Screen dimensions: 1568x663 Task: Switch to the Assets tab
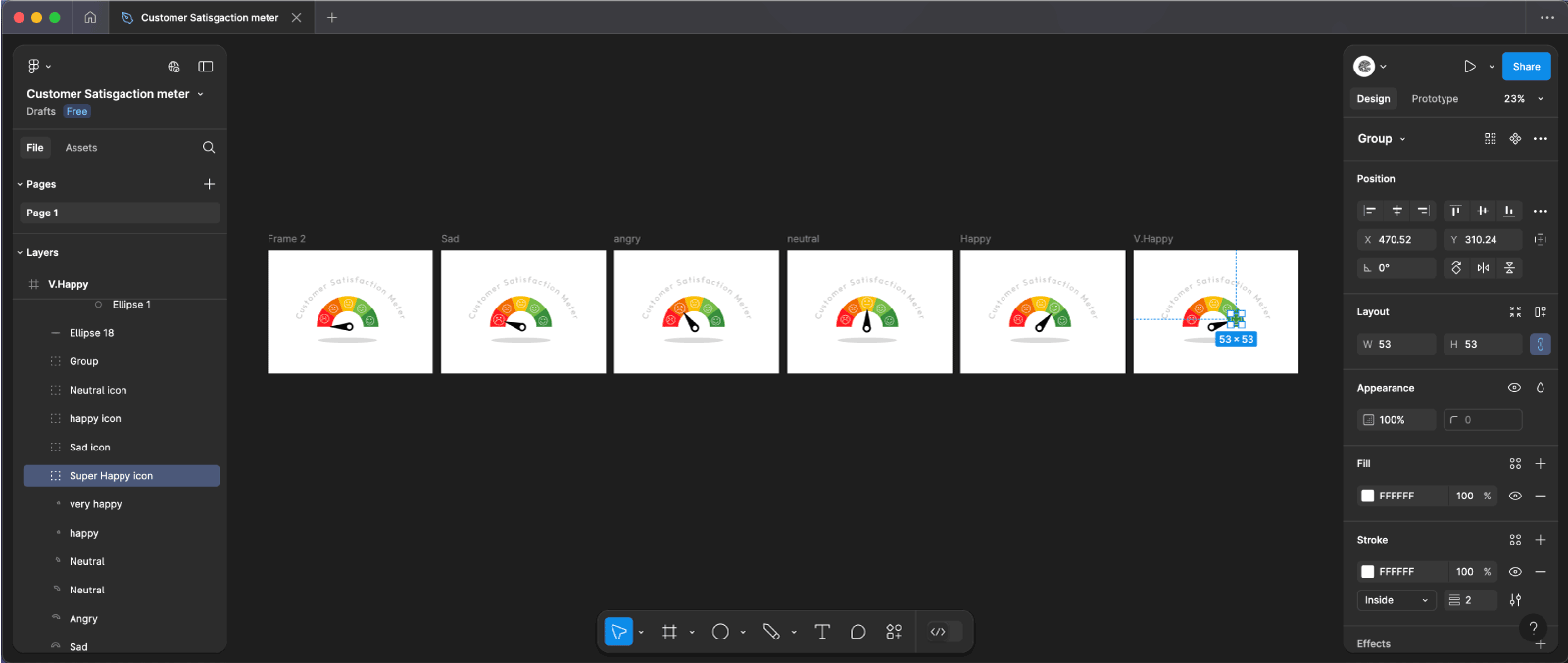tap(81, 148)
